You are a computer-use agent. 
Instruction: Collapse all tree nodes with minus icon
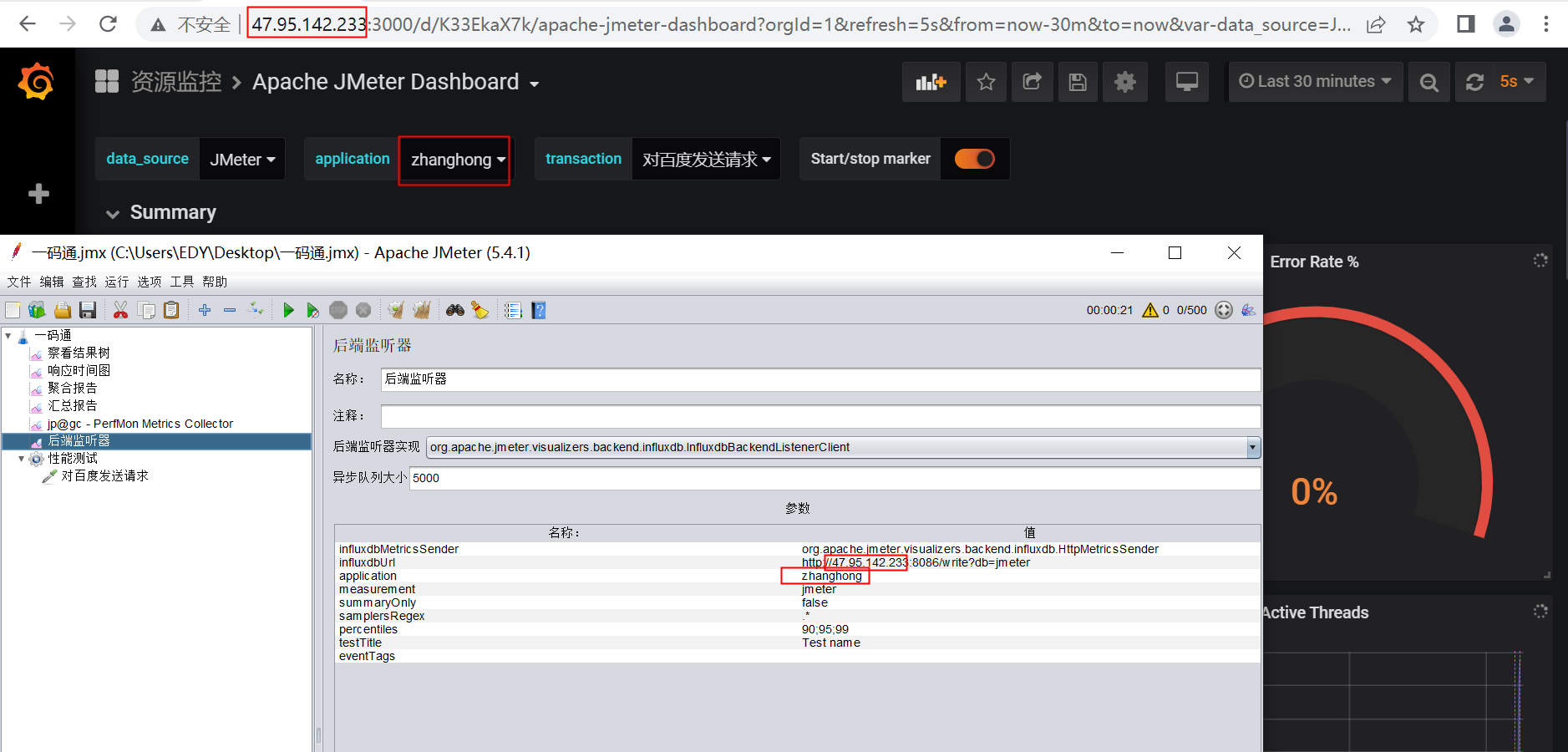[x=230, y=311]
